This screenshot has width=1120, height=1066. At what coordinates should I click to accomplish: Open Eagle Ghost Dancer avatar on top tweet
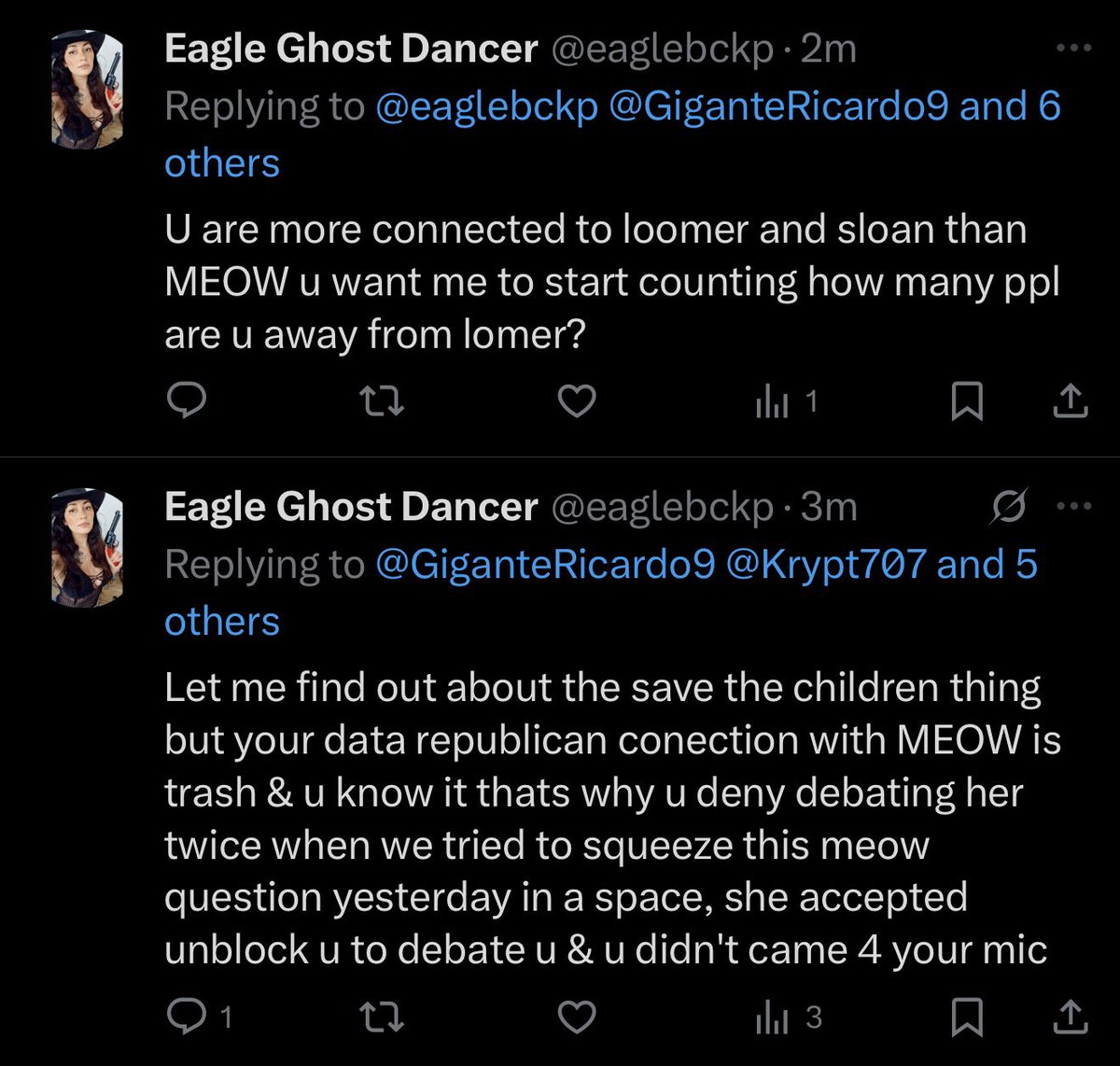[87, 90]
